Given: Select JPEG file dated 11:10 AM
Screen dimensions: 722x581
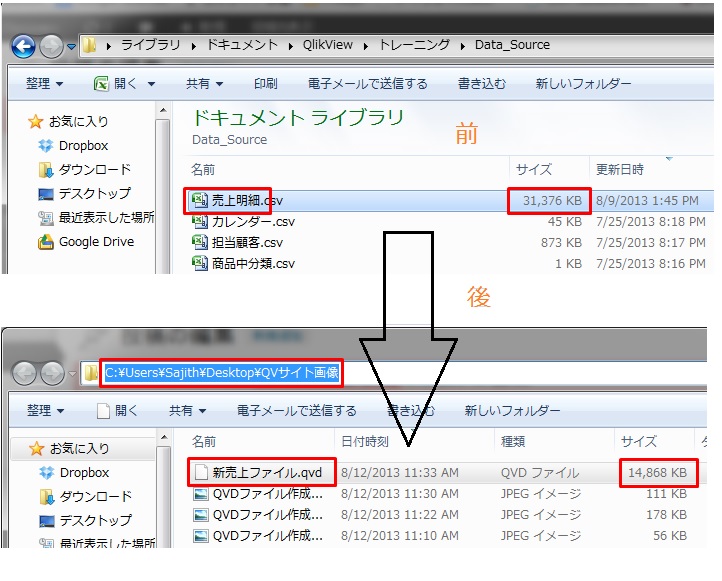Looking at the screenshot, I should pyautogui.click(x=258, y=536).
